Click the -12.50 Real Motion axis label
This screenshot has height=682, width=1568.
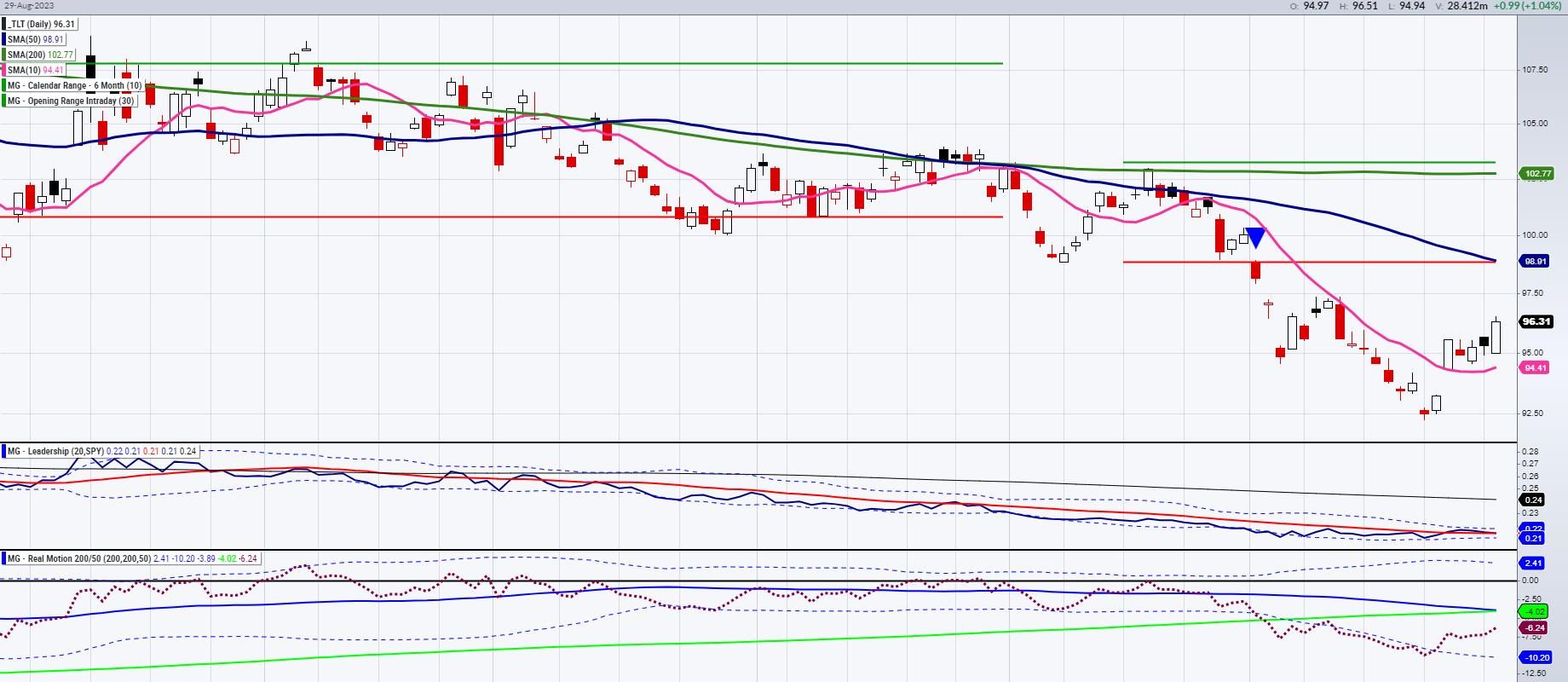pyautogui.click(x=1535, y=673)
